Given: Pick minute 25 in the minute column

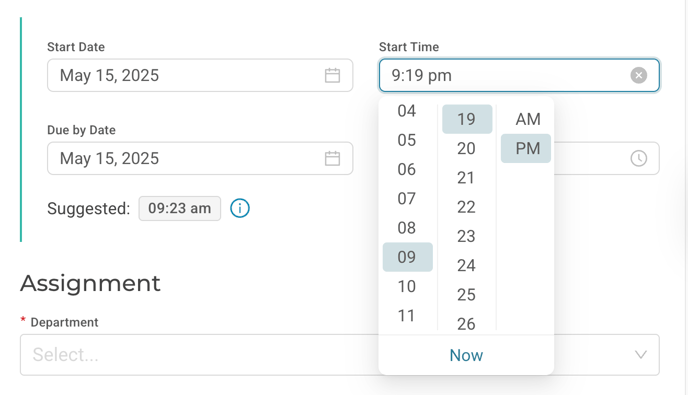Looking at the screenshot, I should point(467,294).
